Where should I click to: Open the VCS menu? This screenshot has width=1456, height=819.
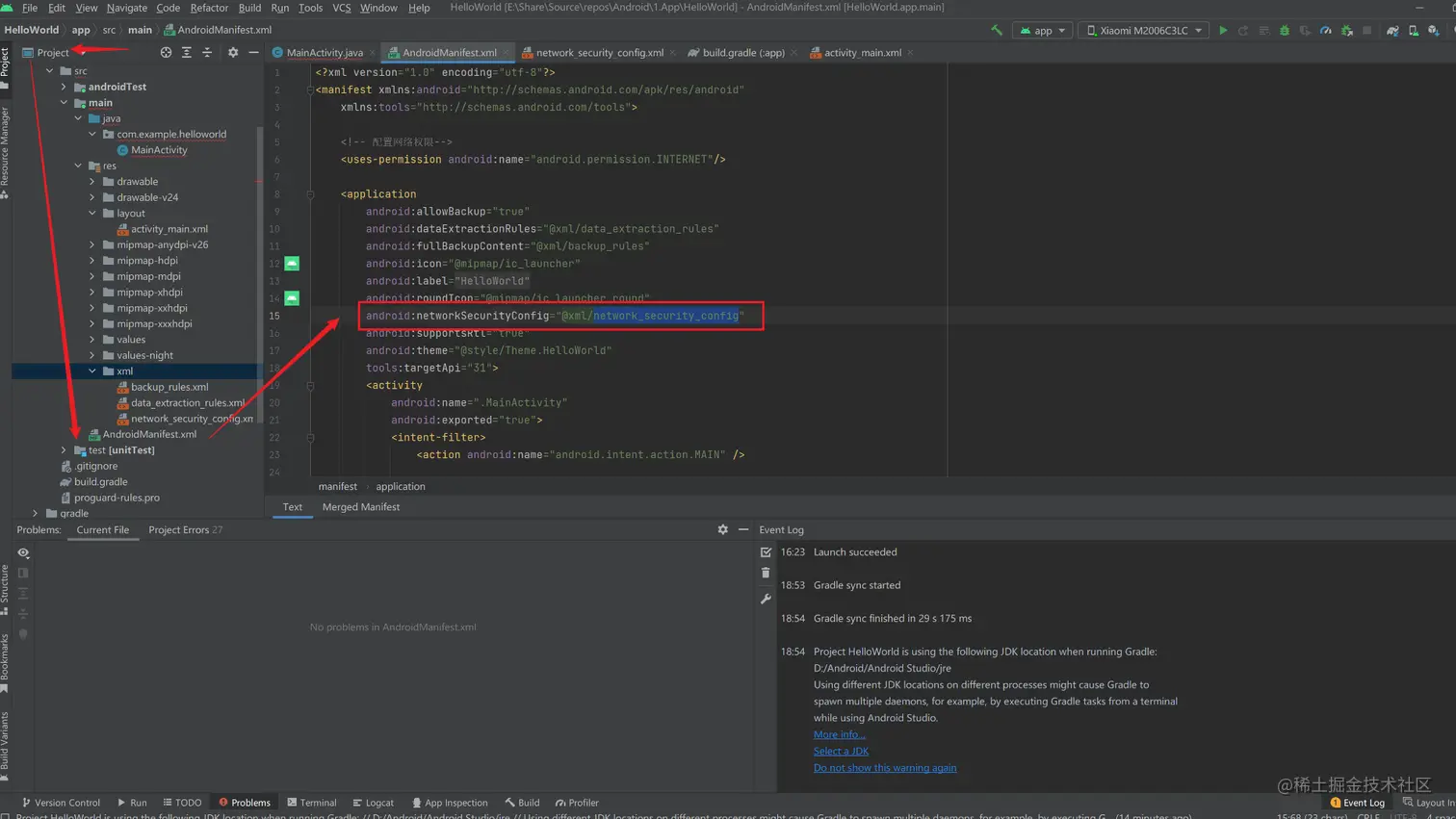coord(341,8)
